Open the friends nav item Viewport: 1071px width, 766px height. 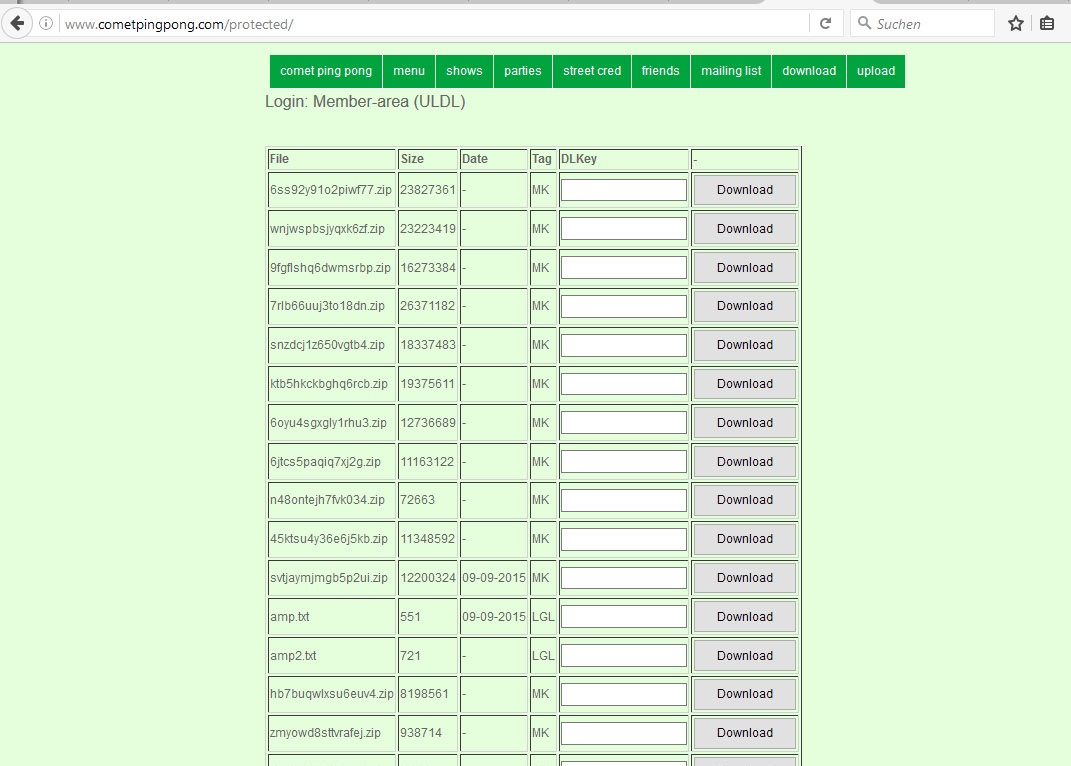660,71
